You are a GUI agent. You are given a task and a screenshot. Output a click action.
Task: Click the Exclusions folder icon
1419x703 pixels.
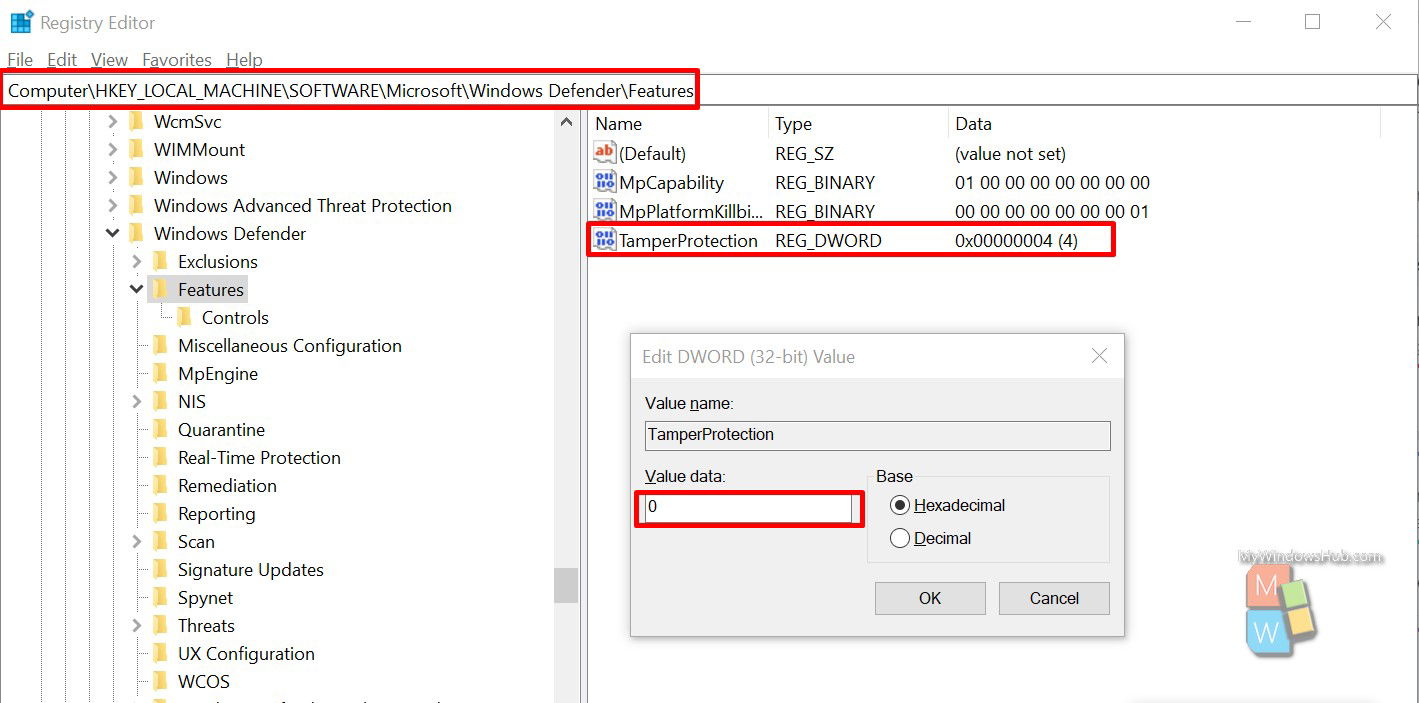tap(160, 262)
